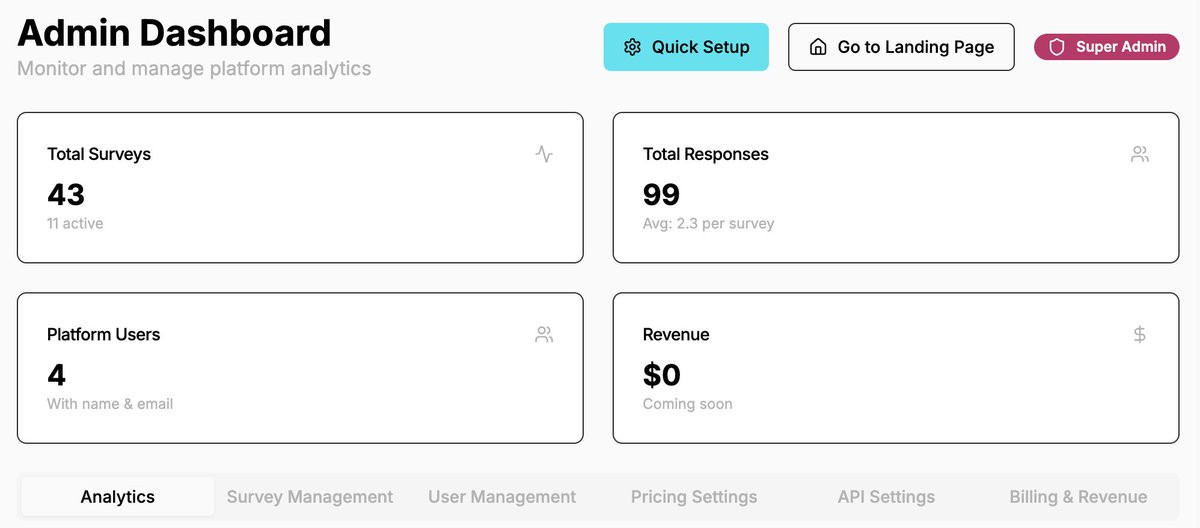Click the people icon in Total Responses

tap(1140, 154)
